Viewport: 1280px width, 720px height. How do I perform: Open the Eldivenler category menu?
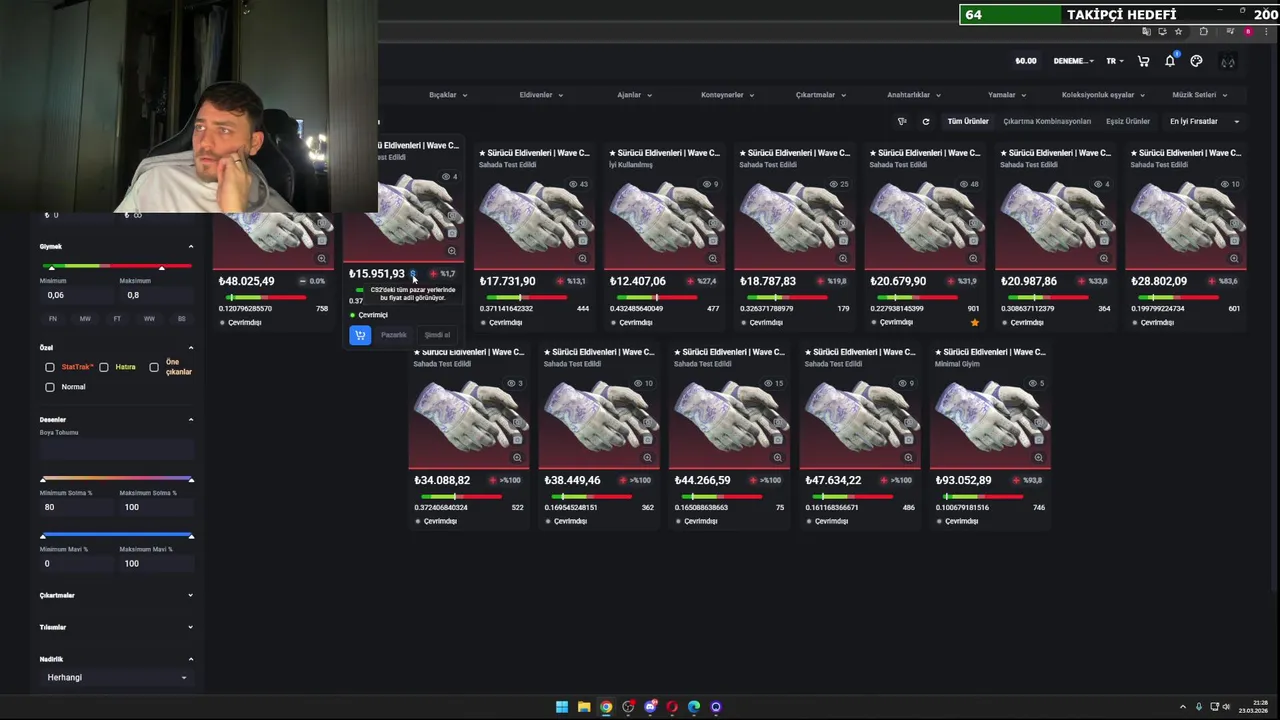click(x=541, y=95)
